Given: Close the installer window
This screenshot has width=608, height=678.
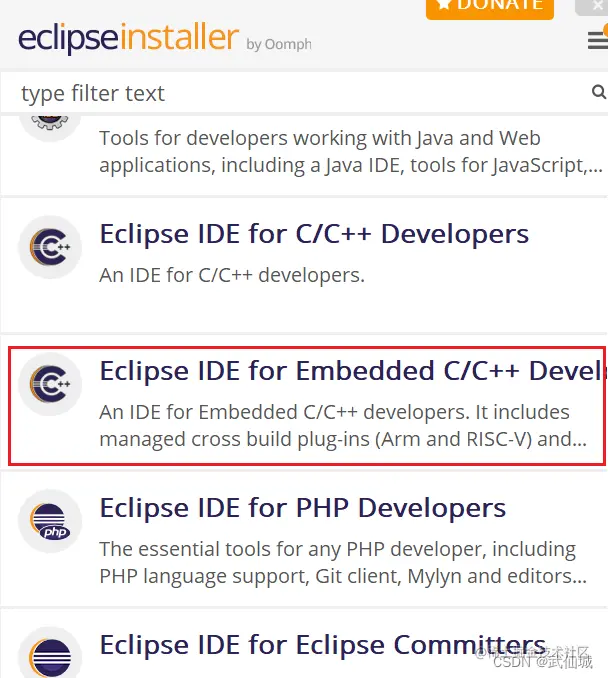Looking at the screenshot, I should [x=597, y=6].
